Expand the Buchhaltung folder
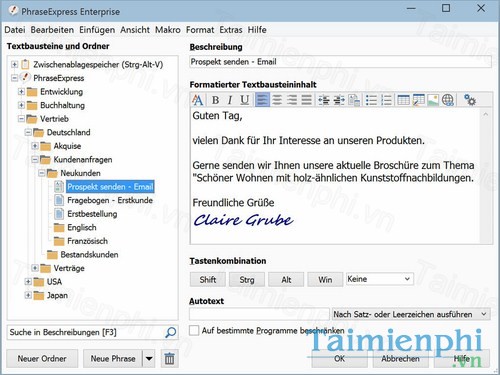The height and width of the screenshot is (375, 500). coord(21,105)
